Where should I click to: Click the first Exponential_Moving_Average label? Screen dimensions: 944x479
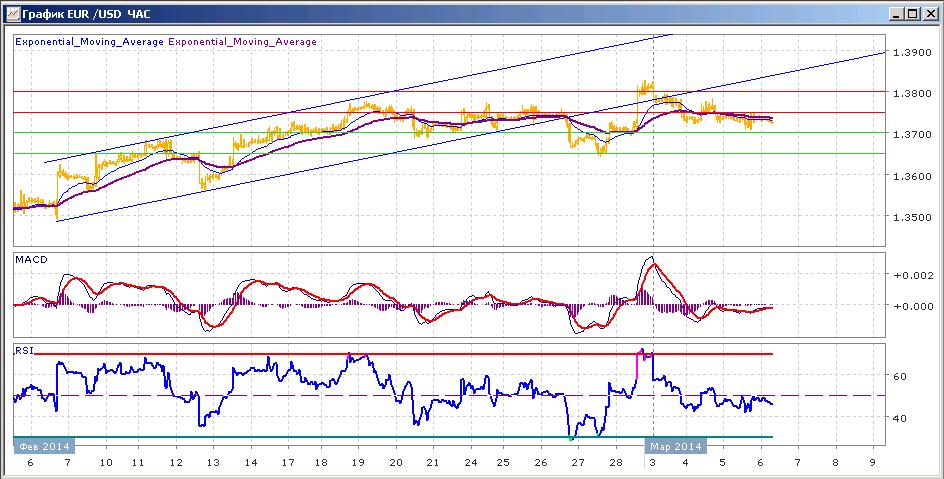[90, 42]
